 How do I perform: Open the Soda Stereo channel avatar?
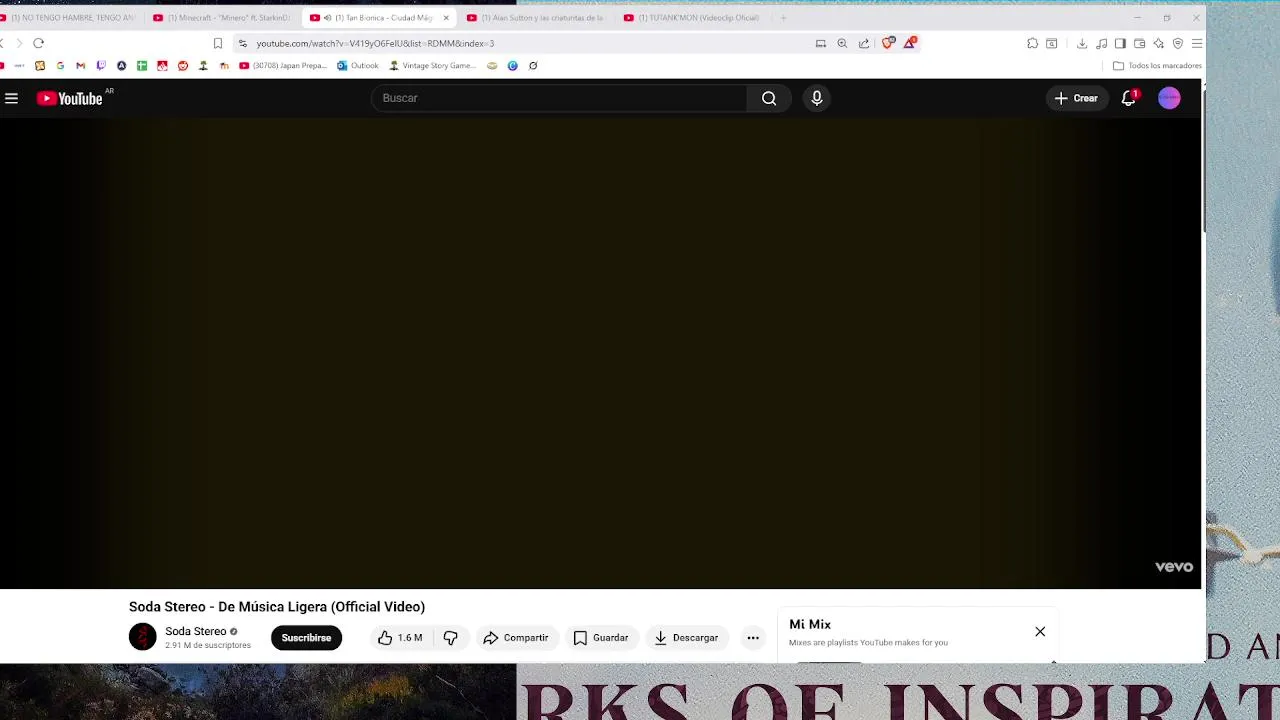pos(143,637)
